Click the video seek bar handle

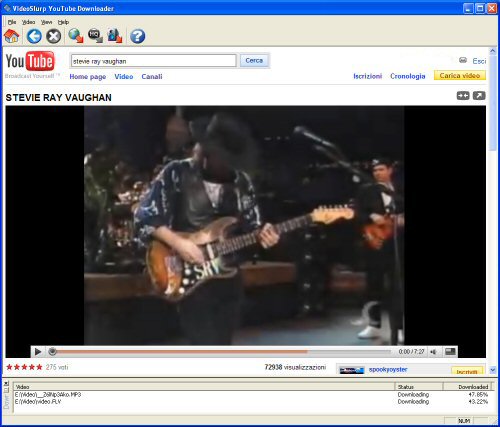[x=52, y=351]
